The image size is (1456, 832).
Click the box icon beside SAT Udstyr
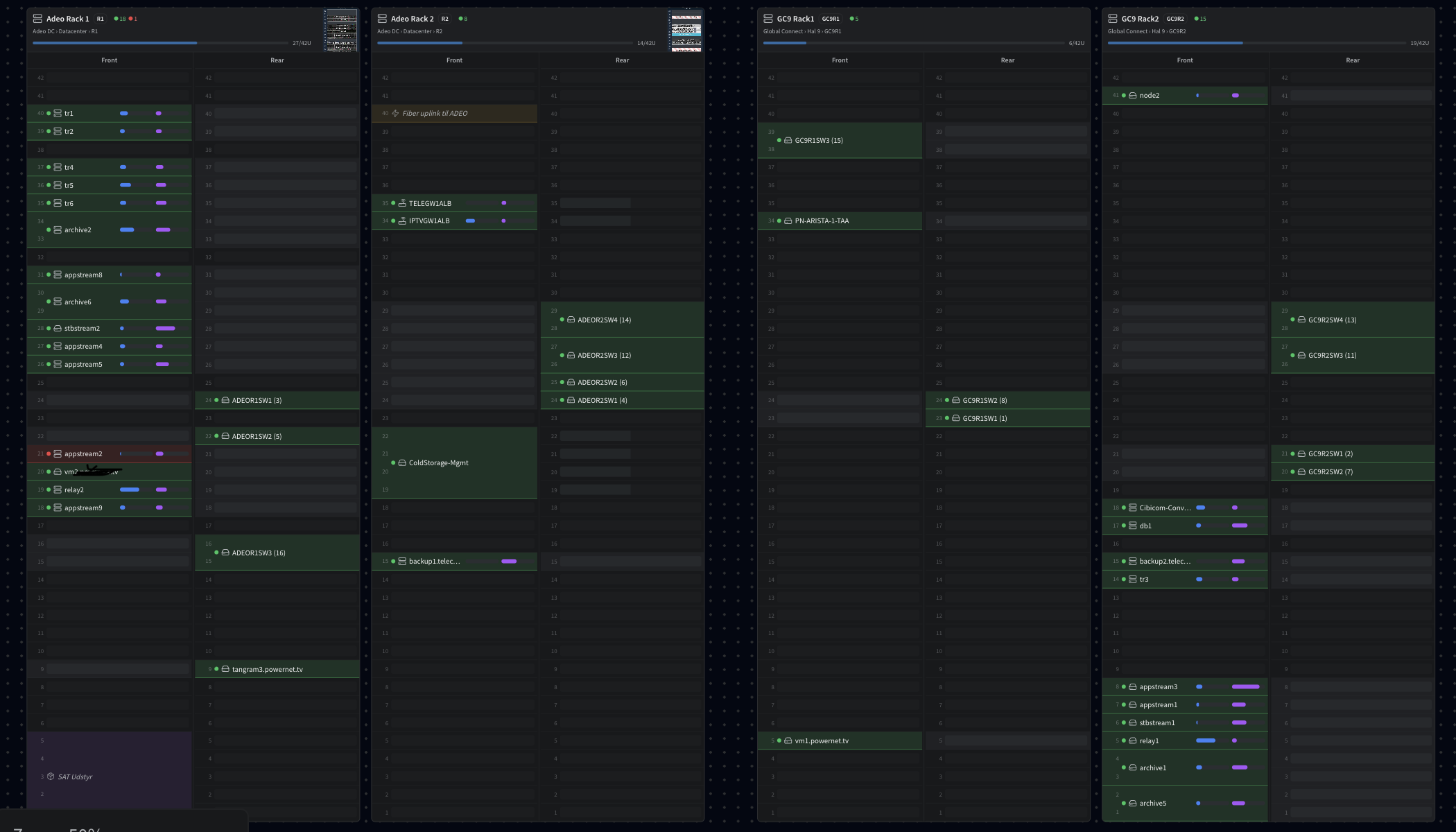[x=51, y=777]
